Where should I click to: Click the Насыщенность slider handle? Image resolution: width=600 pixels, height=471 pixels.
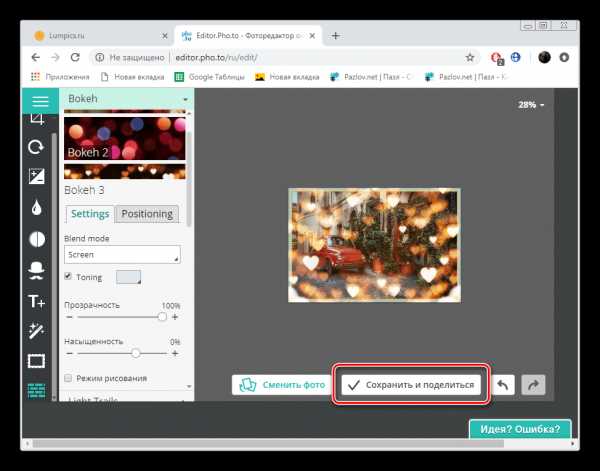click(135, 353)
